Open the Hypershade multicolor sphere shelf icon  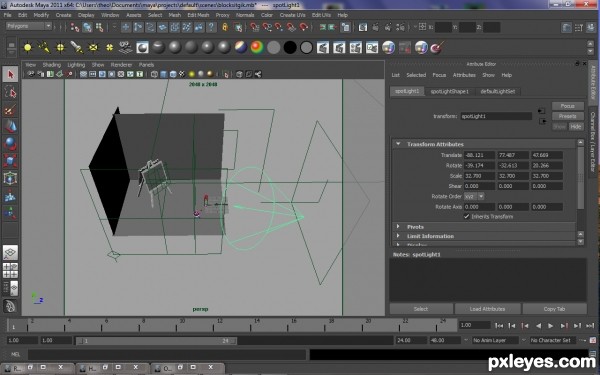tap(388, 47)
